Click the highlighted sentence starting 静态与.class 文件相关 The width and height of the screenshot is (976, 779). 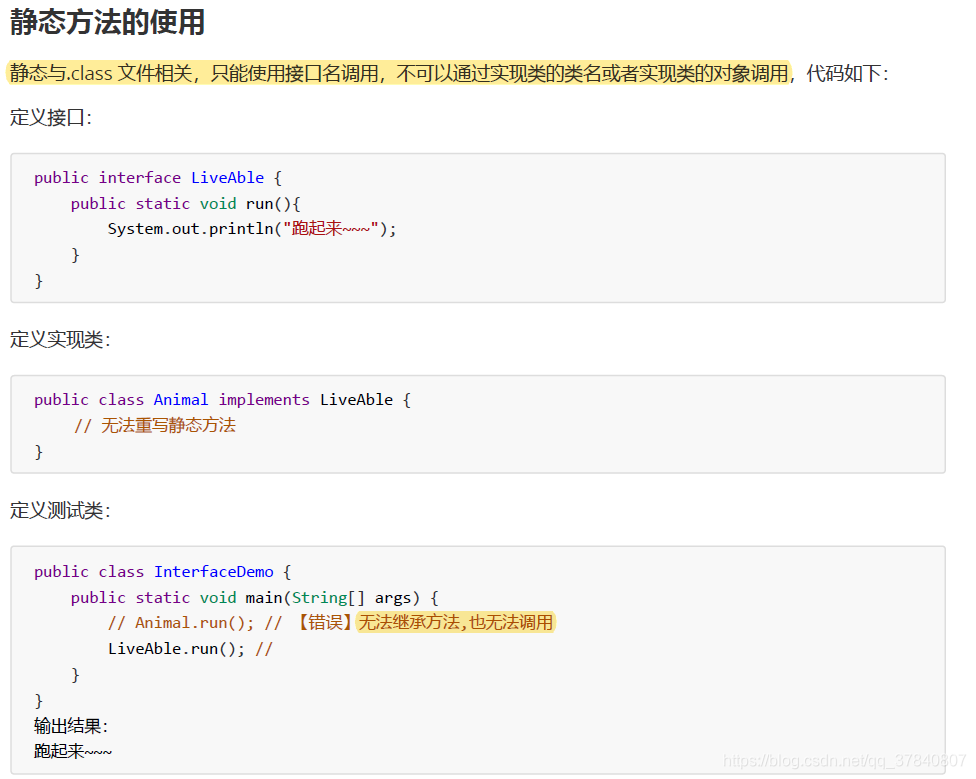(398, 73)
